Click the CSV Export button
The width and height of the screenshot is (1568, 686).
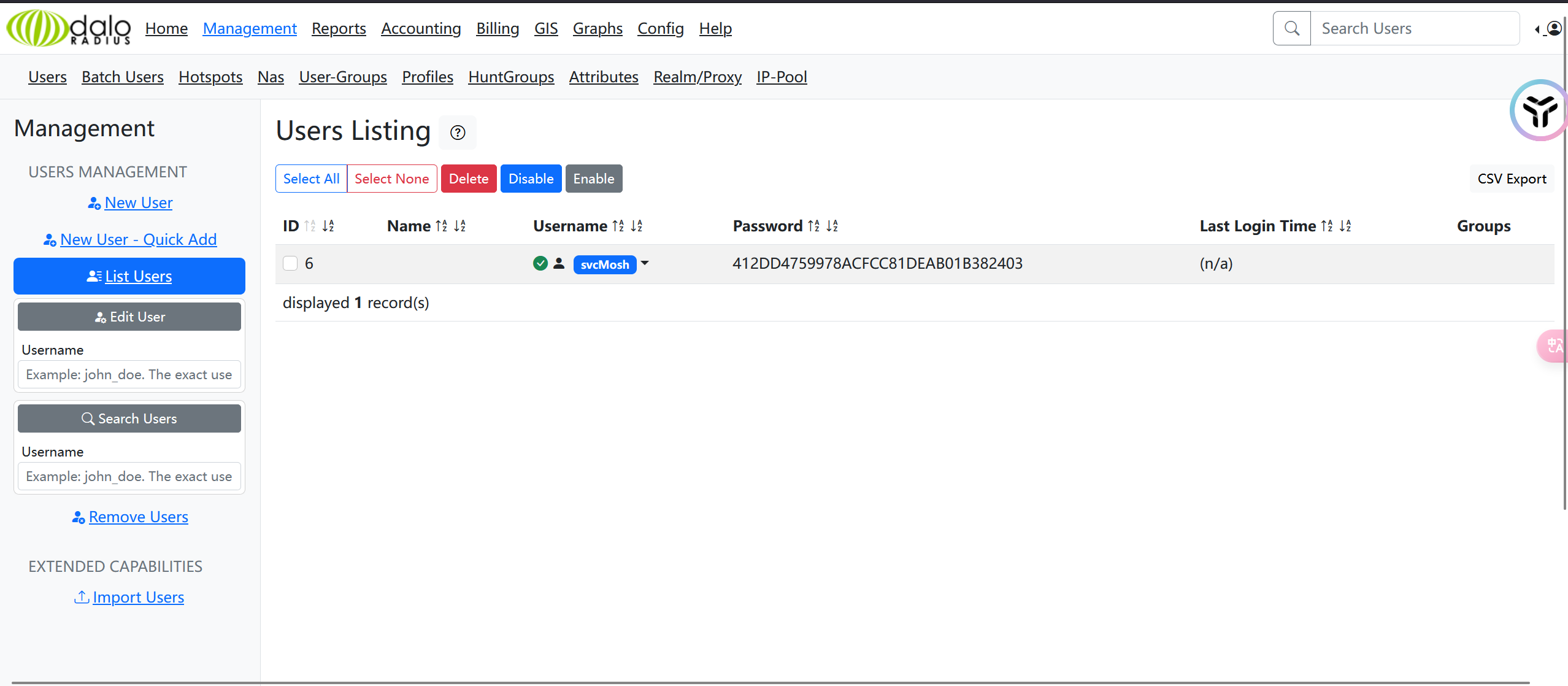(x=1512, y=179)
